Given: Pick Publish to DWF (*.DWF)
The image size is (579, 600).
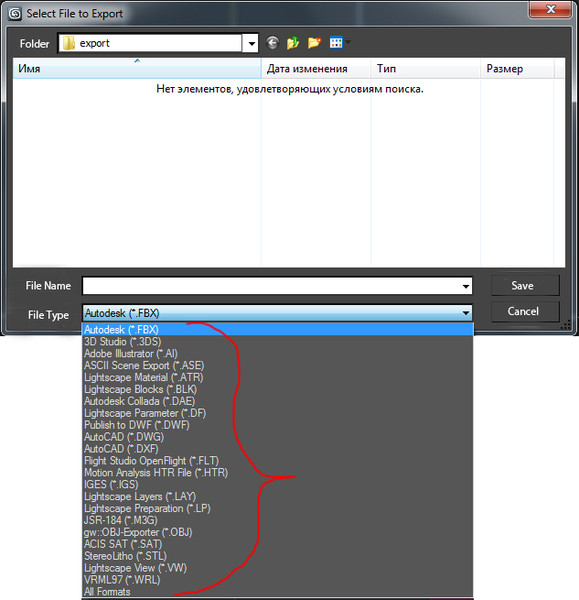Looking at the screenshot, I should click(278, 425).
